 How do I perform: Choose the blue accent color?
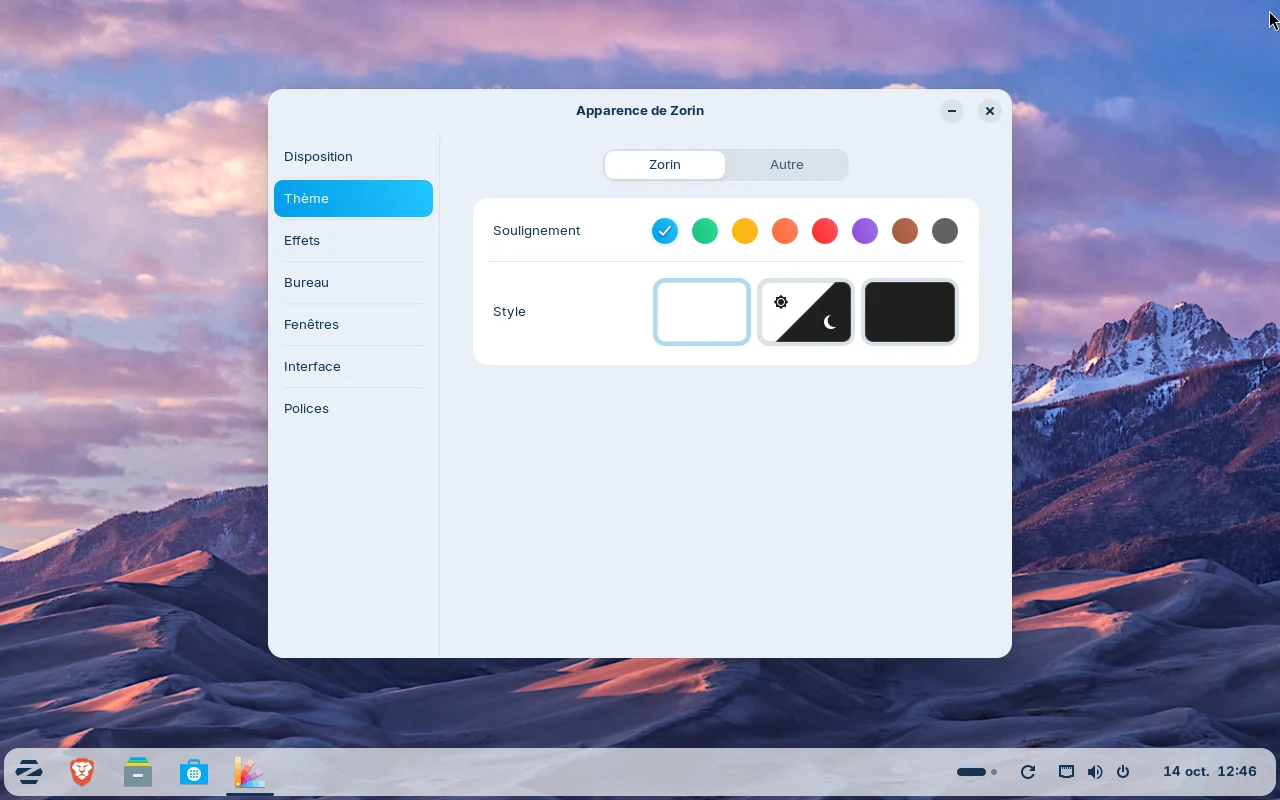(x=665, y=231)
